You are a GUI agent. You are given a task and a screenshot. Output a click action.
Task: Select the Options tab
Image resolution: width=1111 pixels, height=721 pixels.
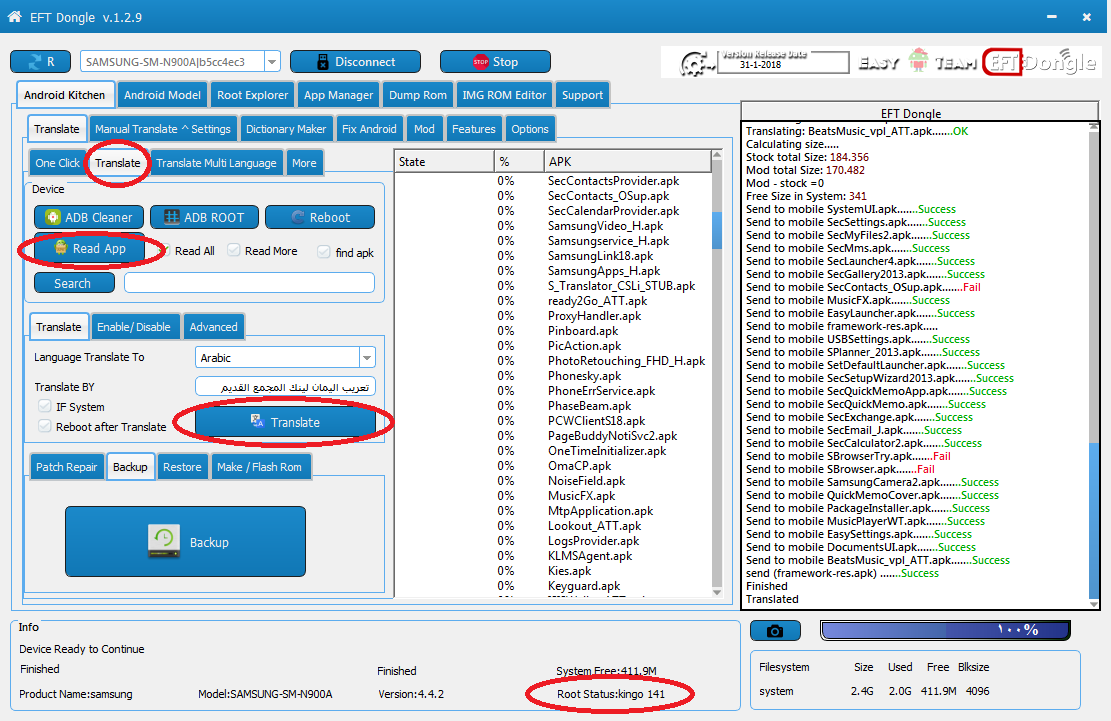tap(530, 129)
